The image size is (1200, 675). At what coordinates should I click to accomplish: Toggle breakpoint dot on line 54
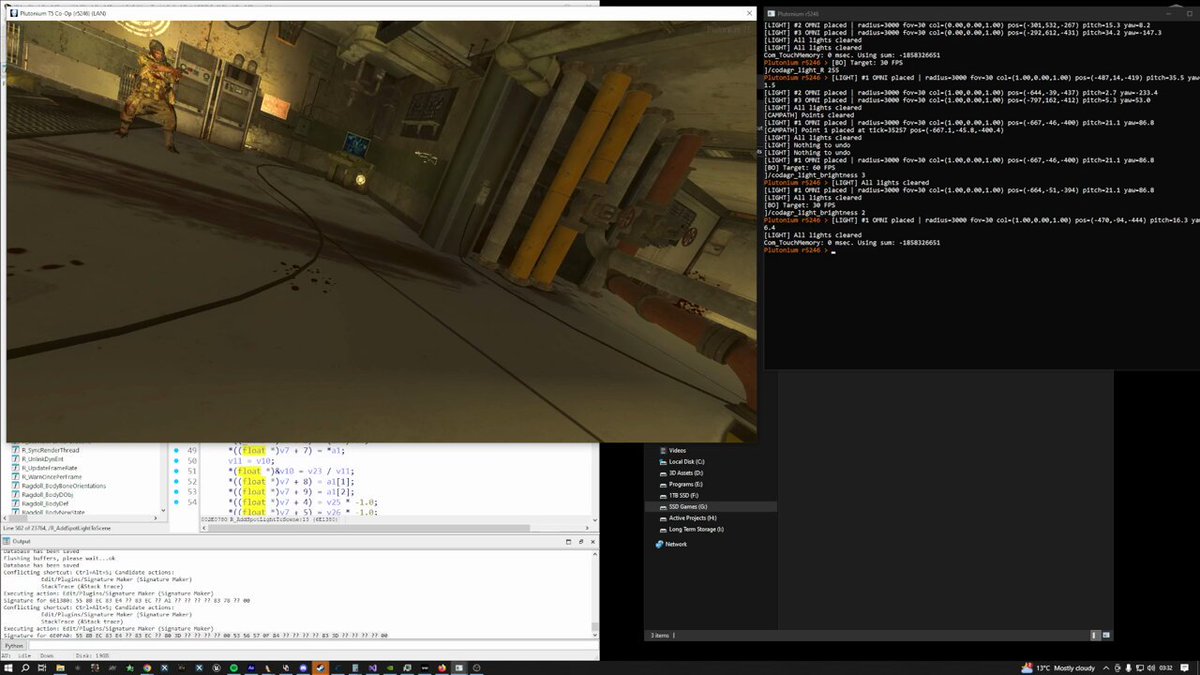[176, 502]
